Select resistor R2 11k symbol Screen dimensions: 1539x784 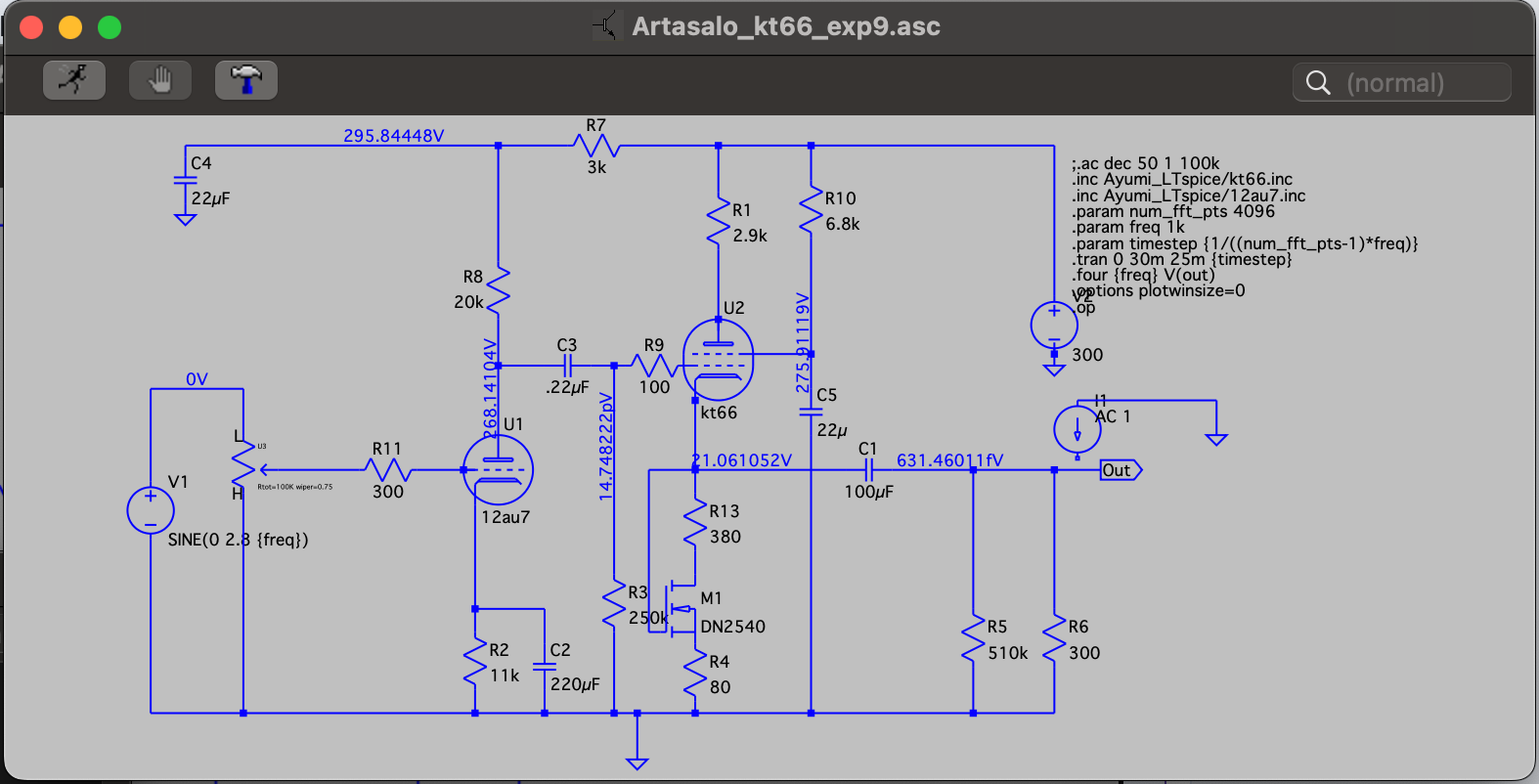coord(475,663)
